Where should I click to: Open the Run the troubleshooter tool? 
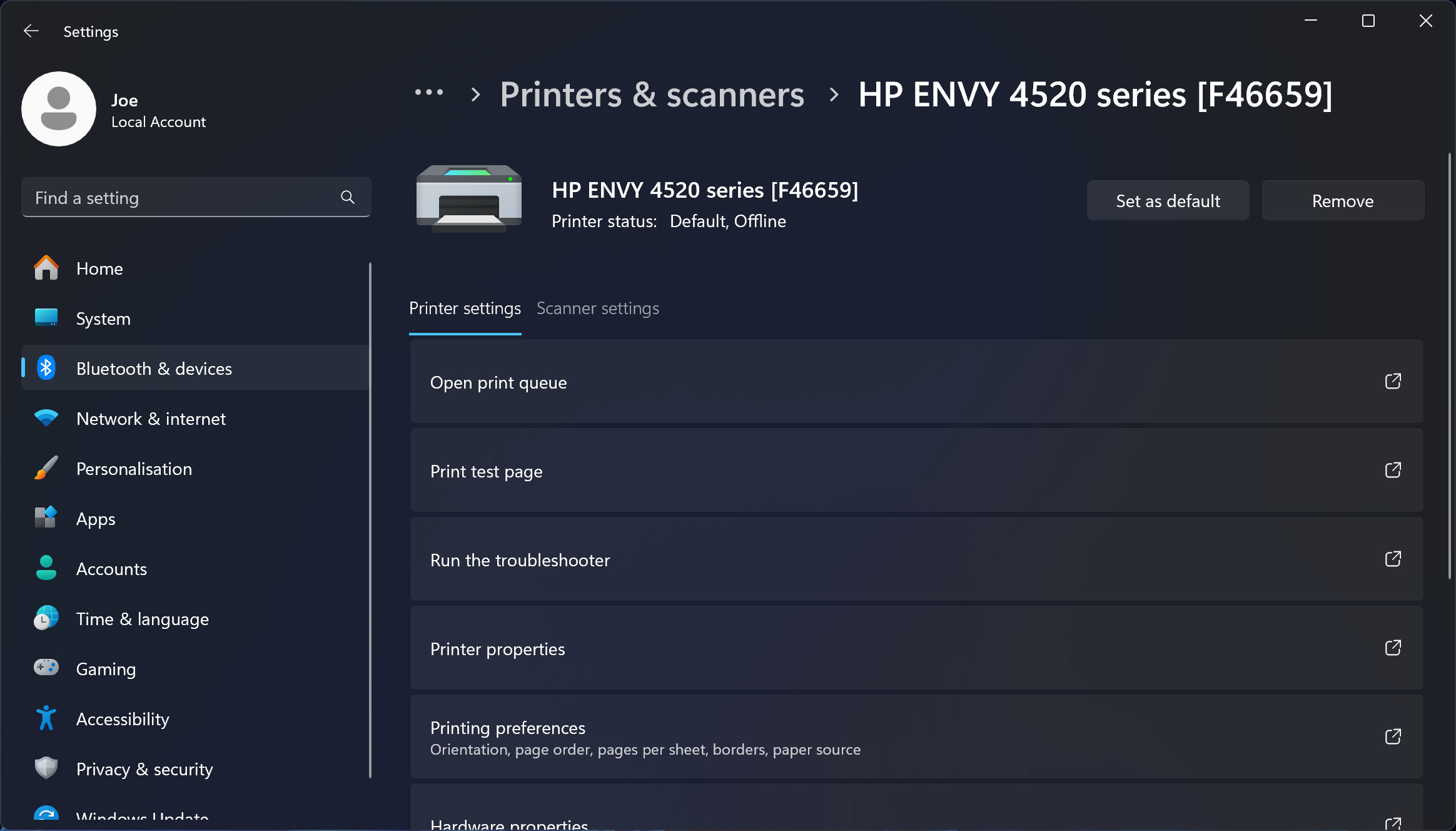[916, 560]
